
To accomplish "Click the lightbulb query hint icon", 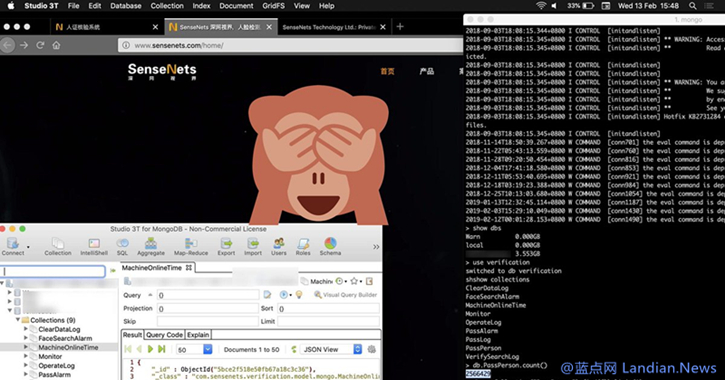I will pyautogui.click(x=299, y=294).
